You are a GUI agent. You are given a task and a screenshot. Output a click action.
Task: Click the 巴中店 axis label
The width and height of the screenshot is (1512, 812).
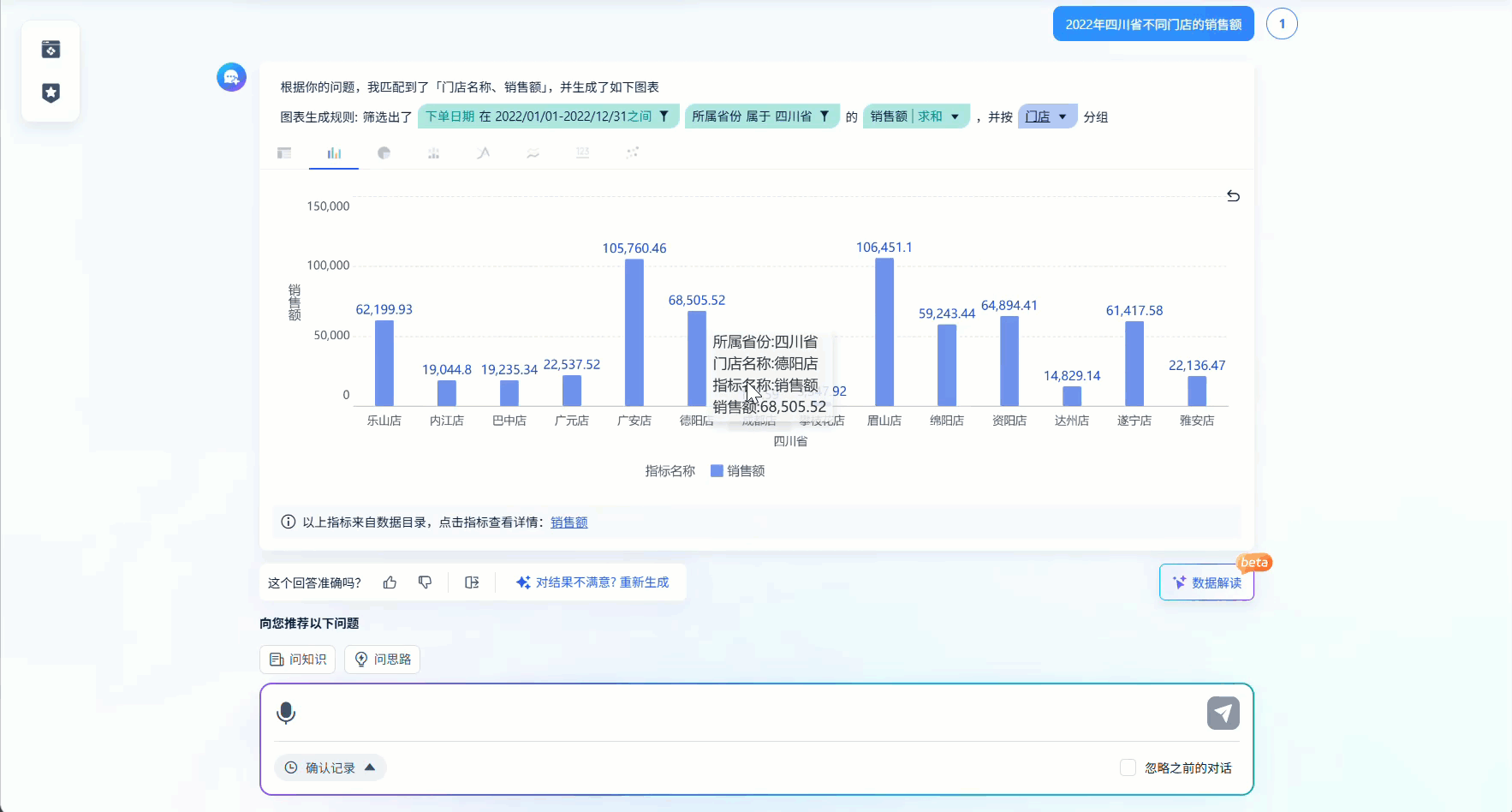point(509,421)
